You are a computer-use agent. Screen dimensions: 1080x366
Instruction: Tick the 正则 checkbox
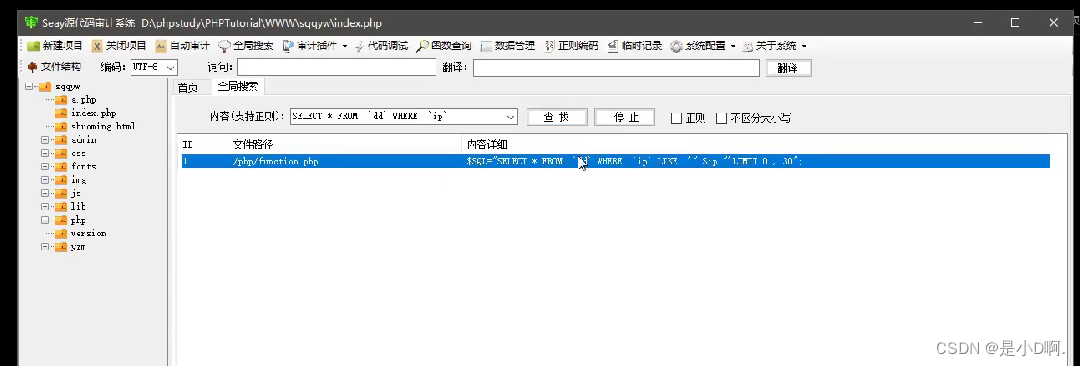click(676, 118)
